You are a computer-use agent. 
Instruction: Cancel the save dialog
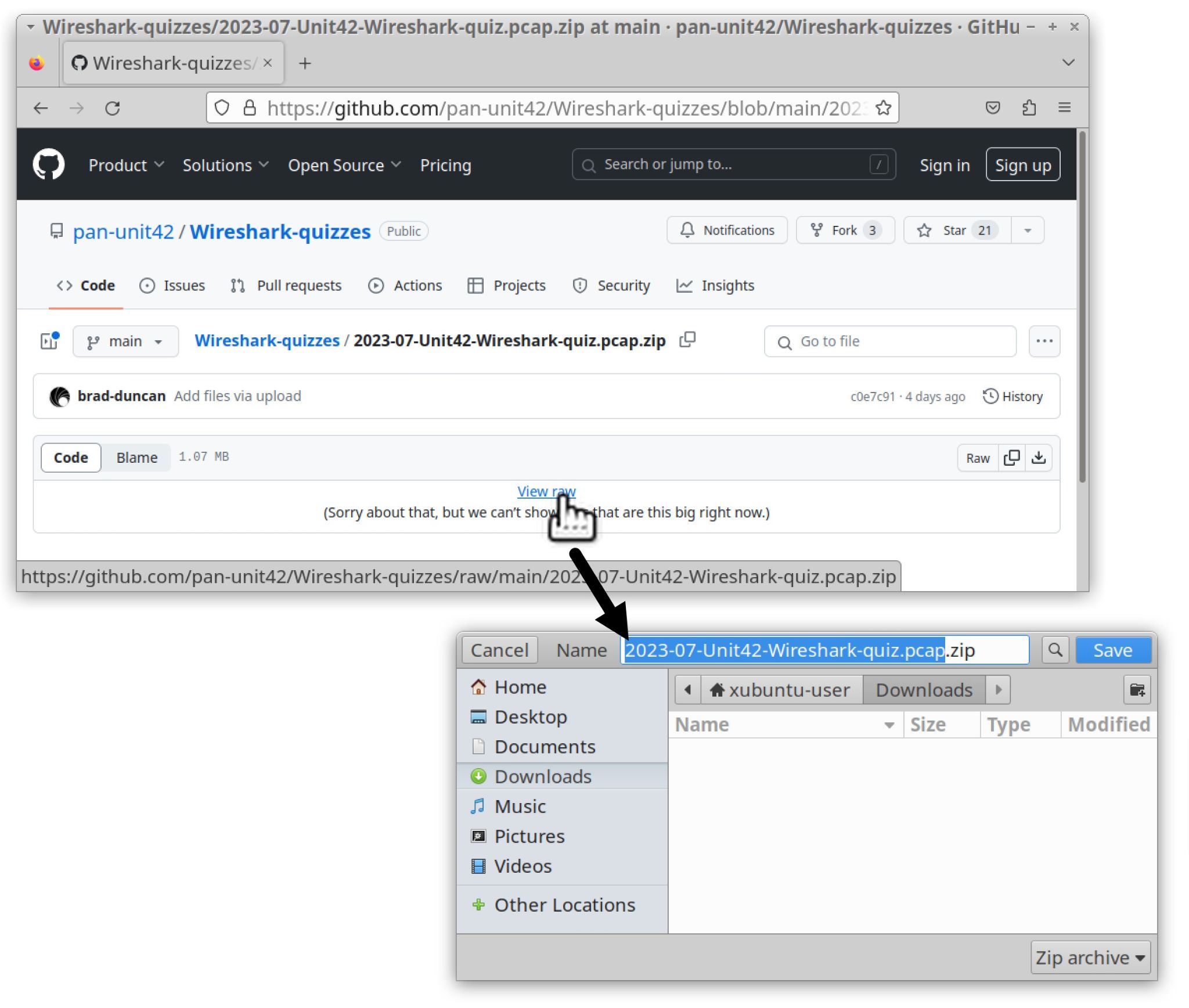coord(499,650)
